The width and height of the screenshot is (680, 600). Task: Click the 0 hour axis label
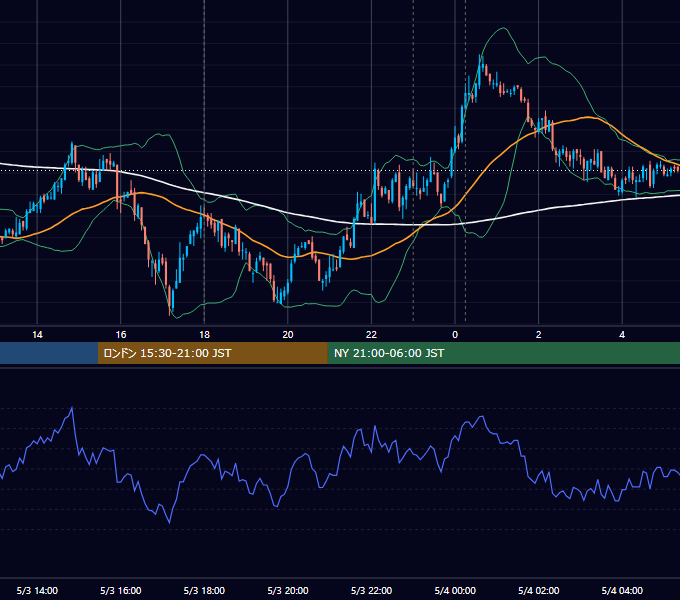tap(455, 335)
